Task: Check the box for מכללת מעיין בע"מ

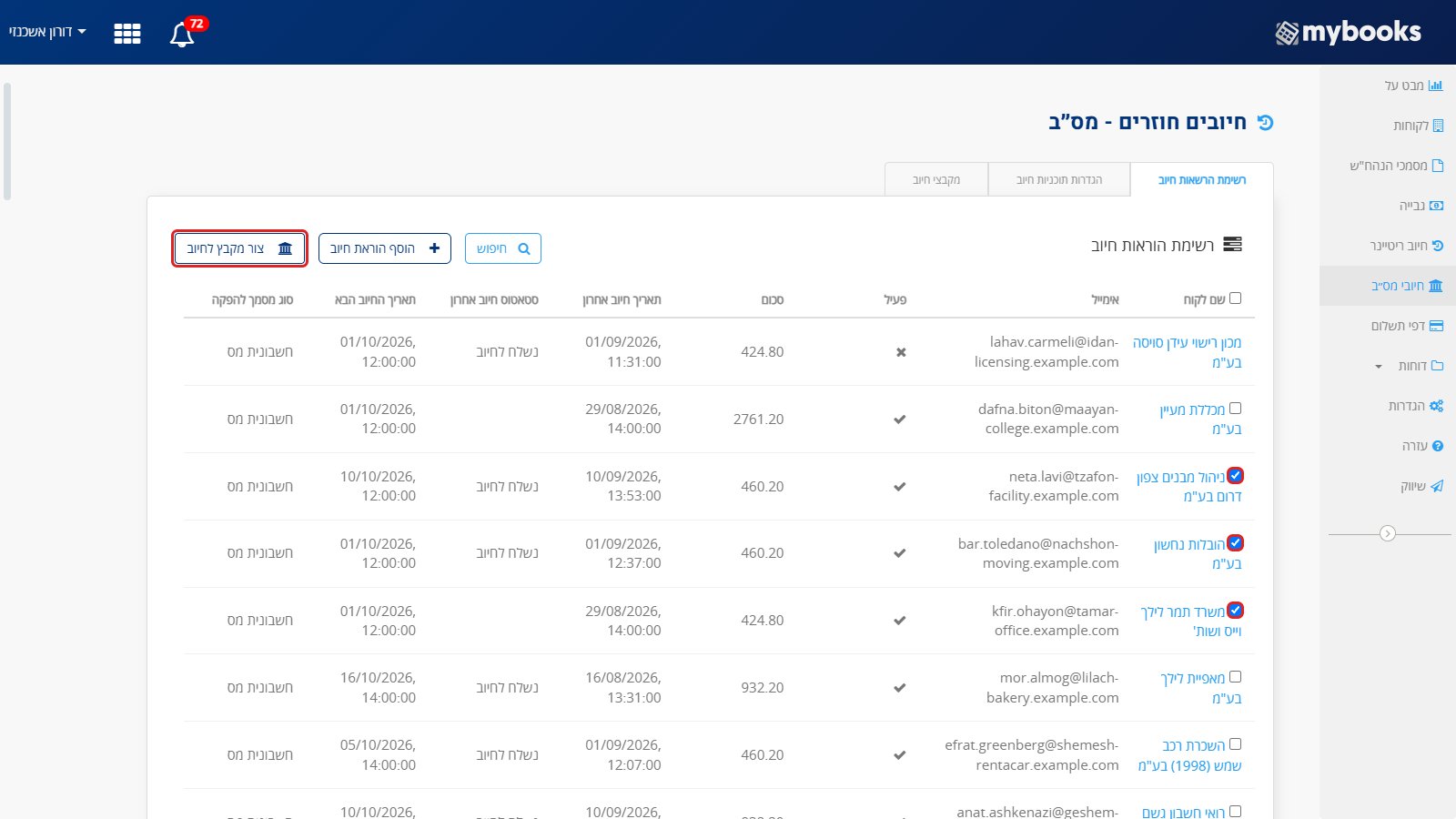Action: coord(1235,409)
